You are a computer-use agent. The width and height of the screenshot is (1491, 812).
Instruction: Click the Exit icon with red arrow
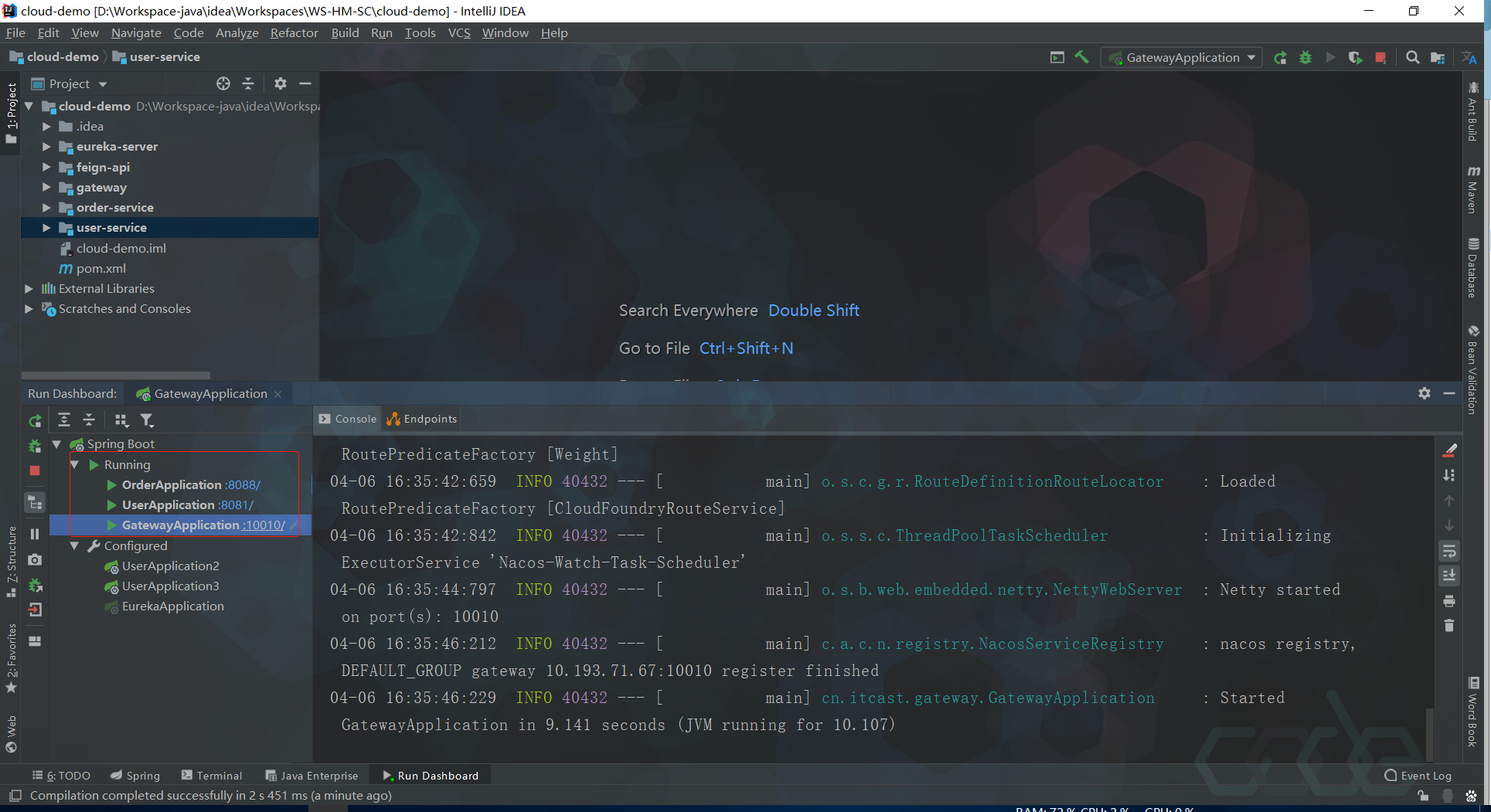click(35, 610)
